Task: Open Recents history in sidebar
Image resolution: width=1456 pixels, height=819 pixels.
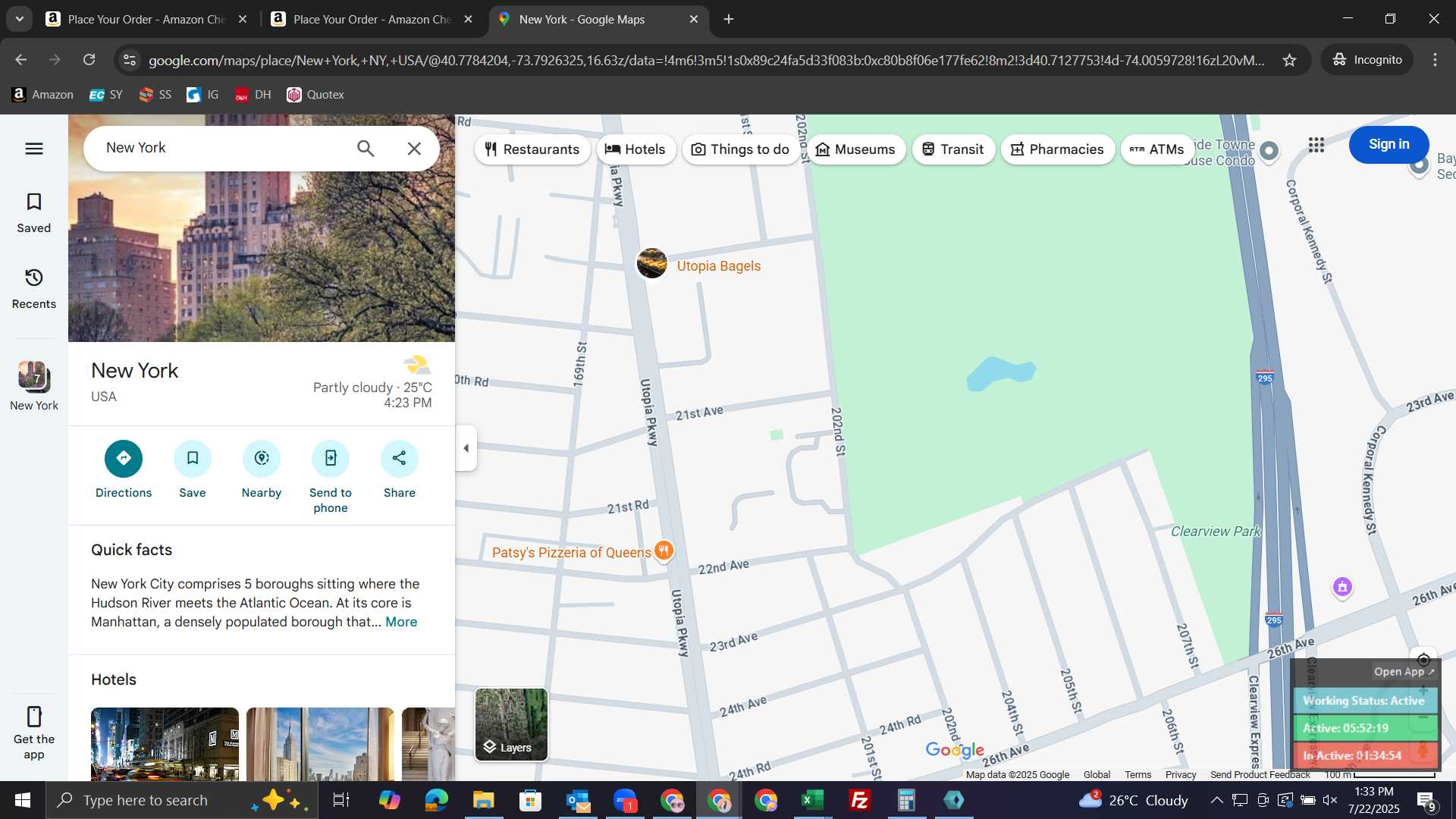Action: click(x=34, y=288)
